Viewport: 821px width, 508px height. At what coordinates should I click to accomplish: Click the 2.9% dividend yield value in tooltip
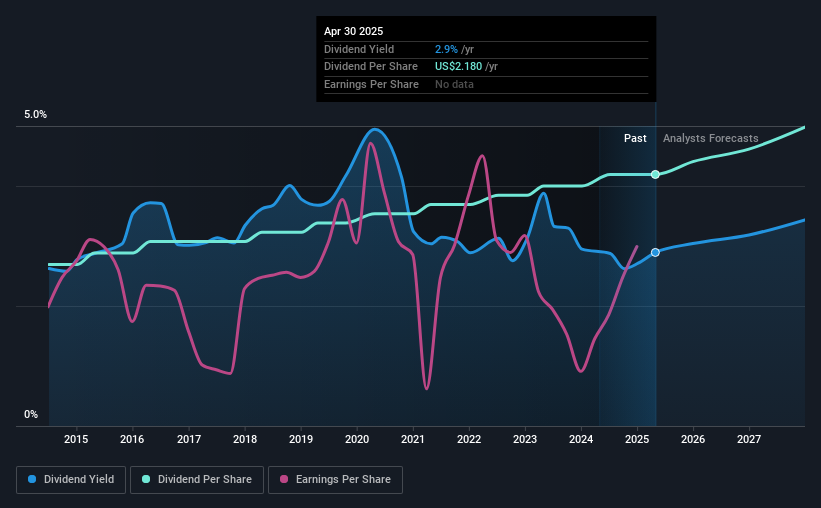(446, 49)
